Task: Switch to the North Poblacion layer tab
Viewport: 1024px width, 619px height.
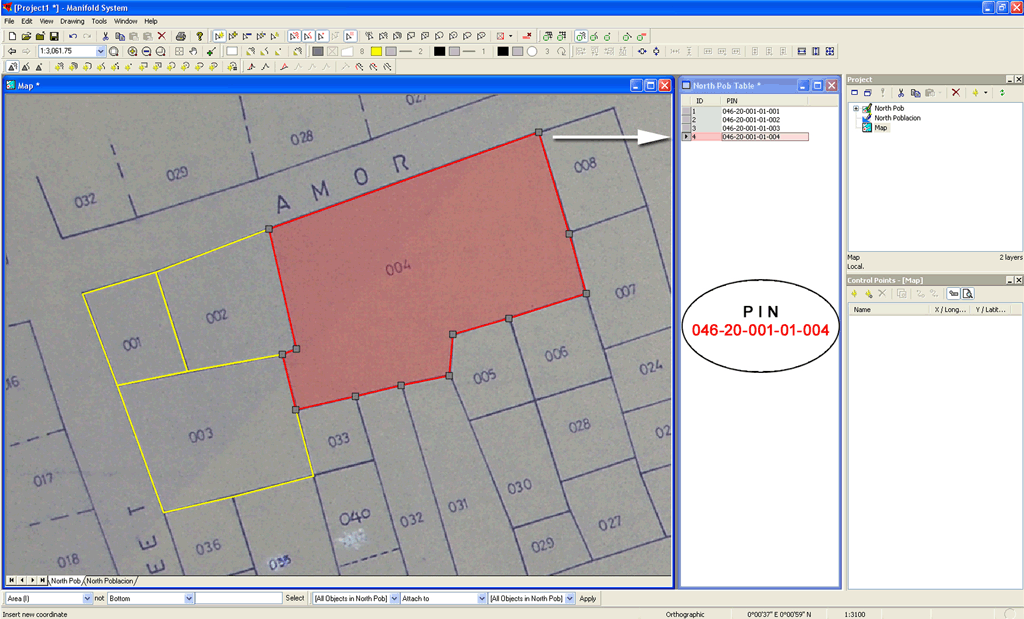Action: 110,581
